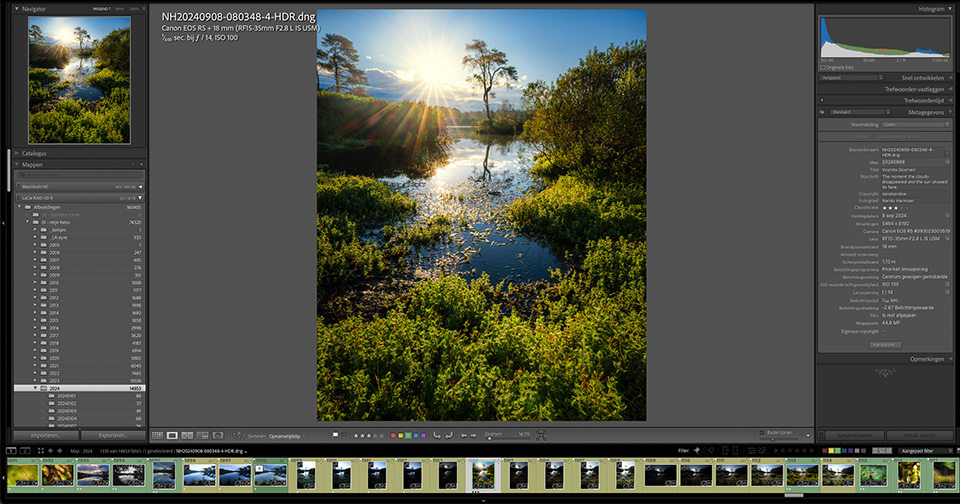Rotate photo counterclockwise
Screen dimensions: 960x504
(x=437, y=435)
